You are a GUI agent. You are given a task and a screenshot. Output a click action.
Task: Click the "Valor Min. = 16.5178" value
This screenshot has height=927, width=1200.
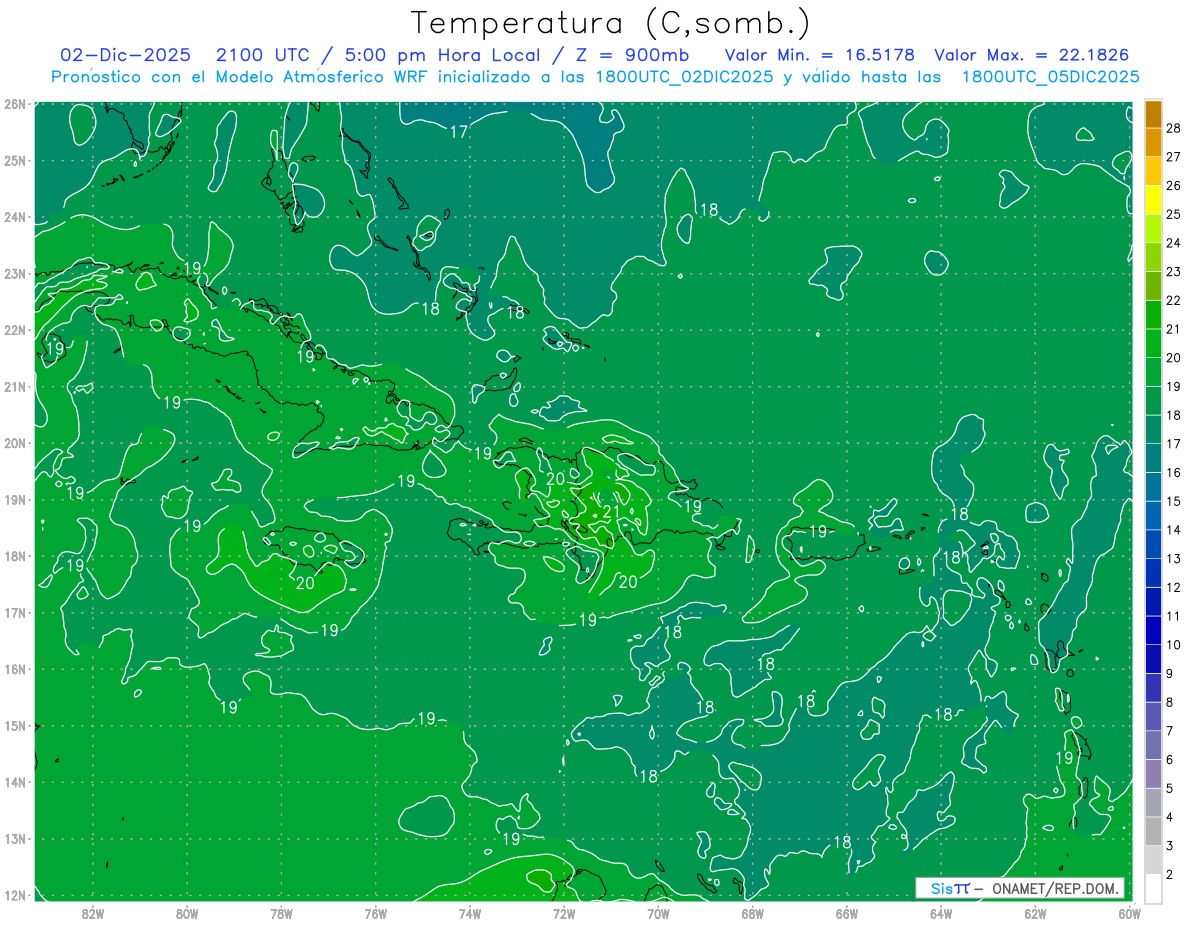(819, 55)
